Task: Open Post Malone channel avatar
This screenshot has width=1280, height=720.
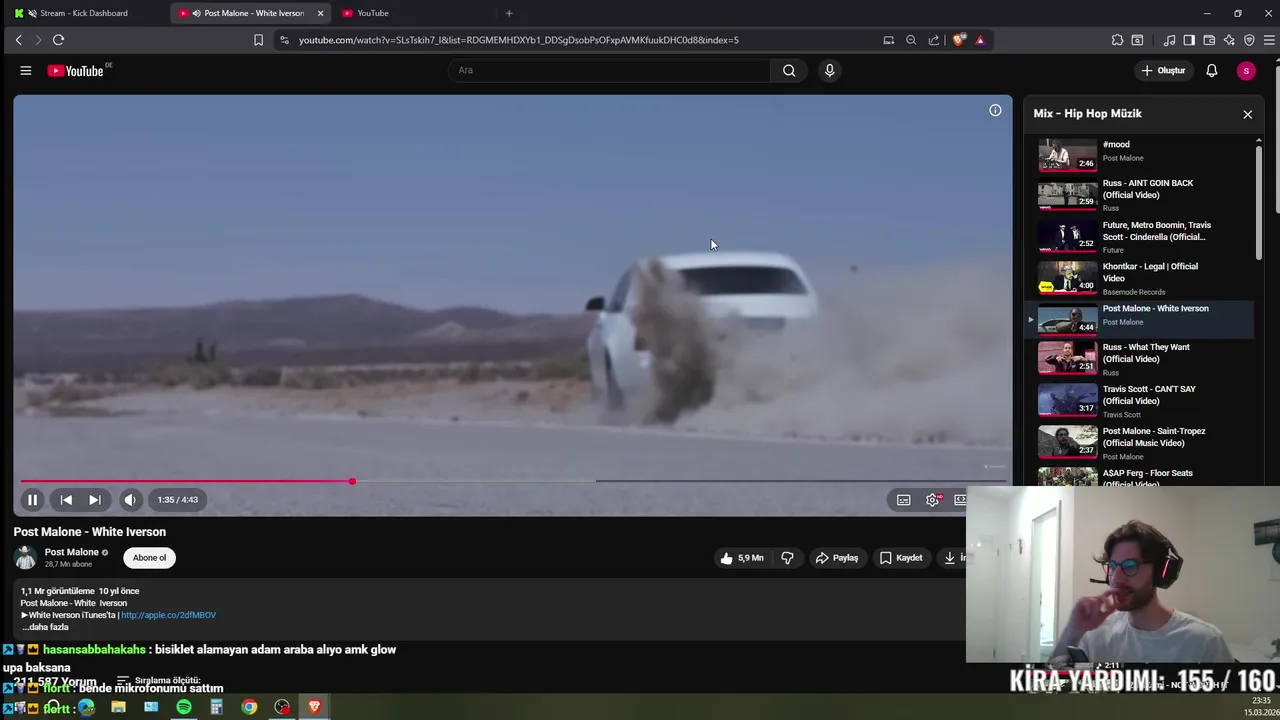Action: (x=25, y=558)
